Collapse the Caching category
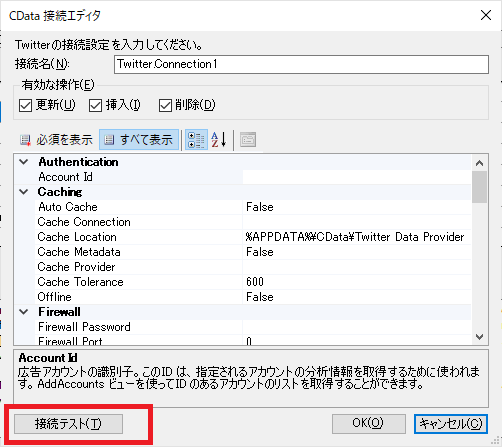The width and height of the screenshot is (502, 447). [x=24, y=192]
